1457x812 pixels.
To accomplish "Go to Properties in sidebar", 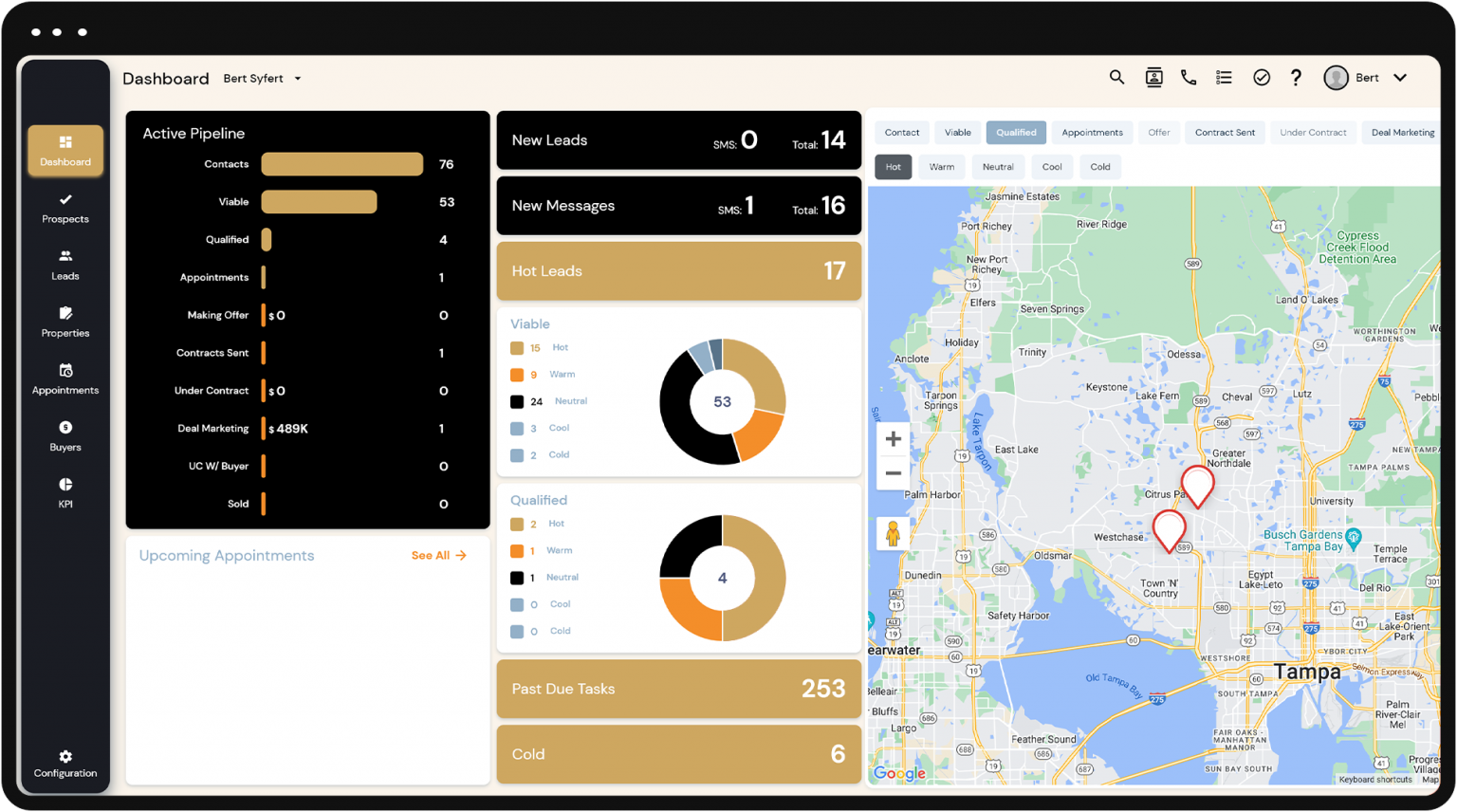I will click(65, 323).
